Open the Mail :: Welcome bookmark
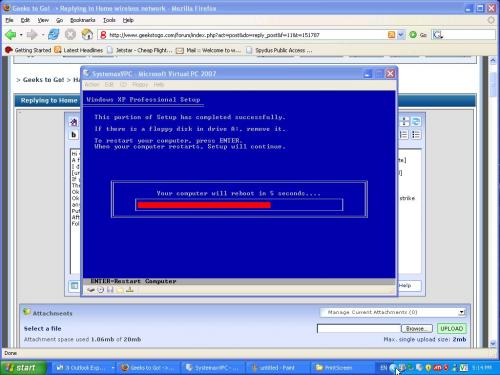 point(208,50)
